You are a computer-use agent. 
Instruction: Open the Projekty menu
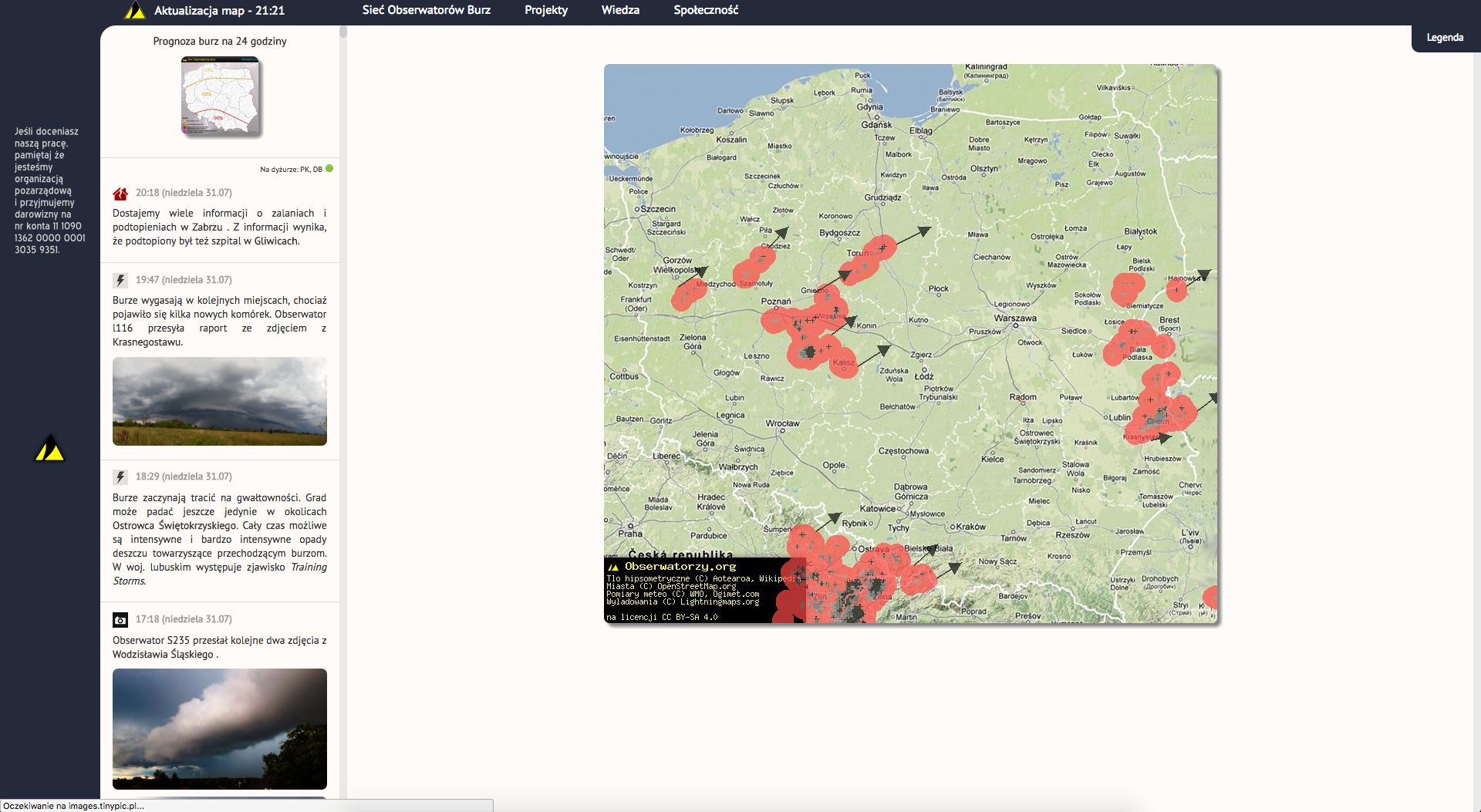point(546,10)
